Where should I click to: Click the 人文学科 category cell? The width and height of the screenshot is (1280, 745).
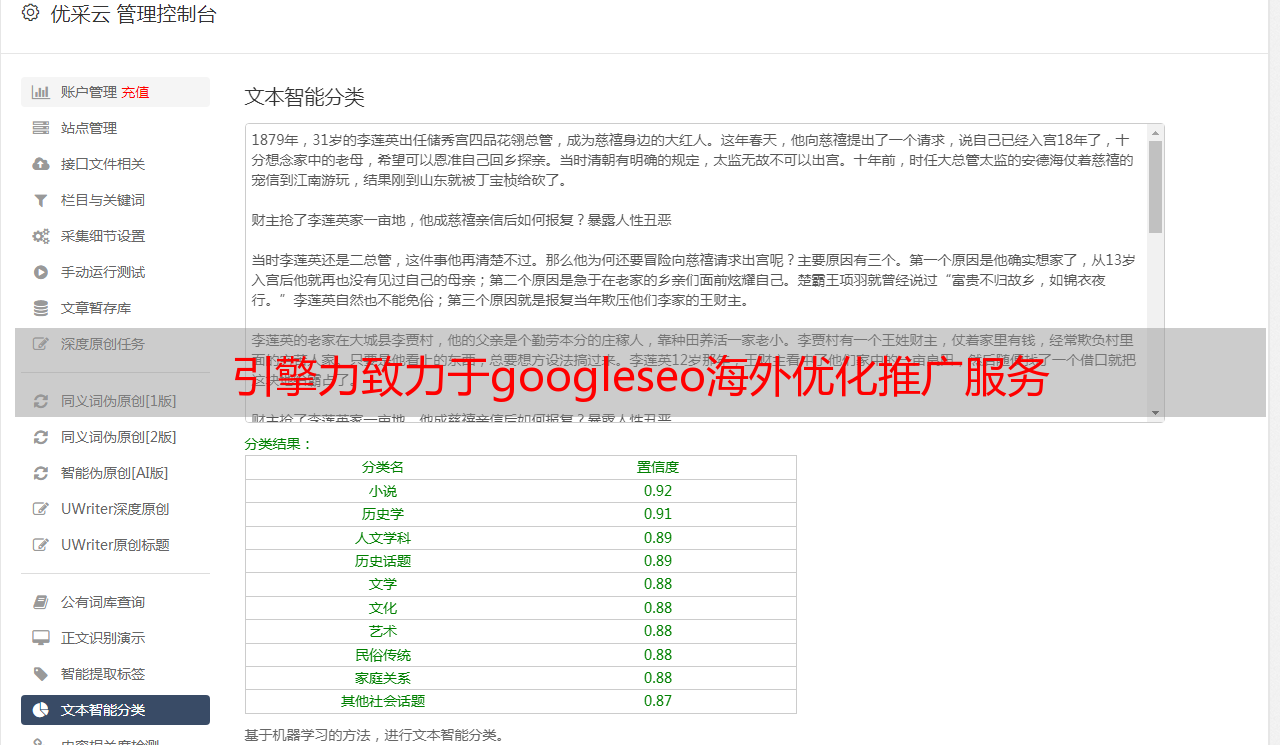point(383,538)
